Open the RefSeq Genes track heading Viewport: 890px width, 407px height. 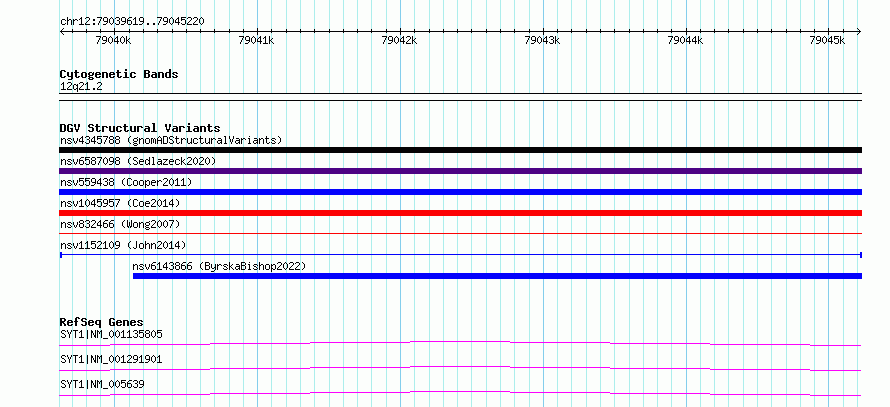102,322
